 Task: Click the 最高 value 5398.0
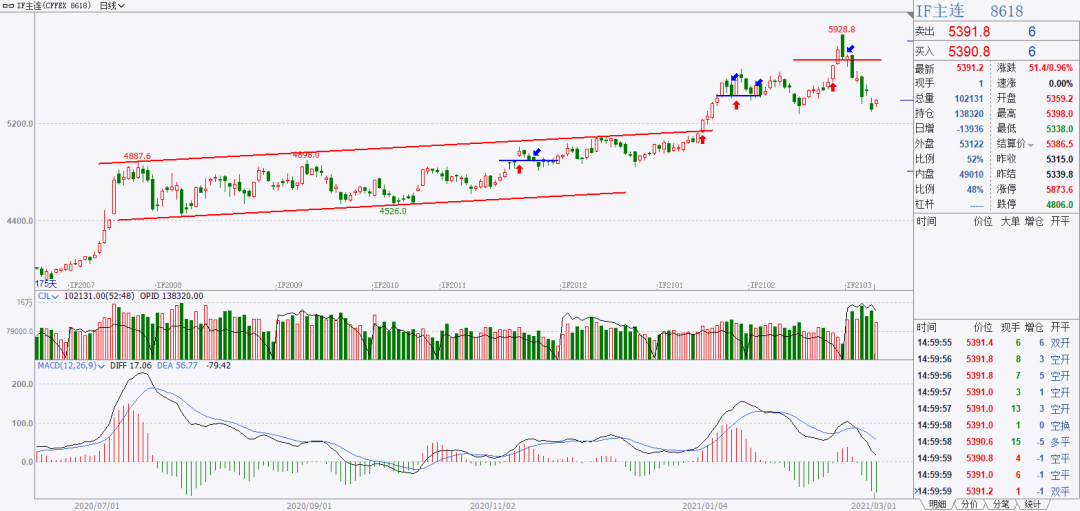(1059, 114)
